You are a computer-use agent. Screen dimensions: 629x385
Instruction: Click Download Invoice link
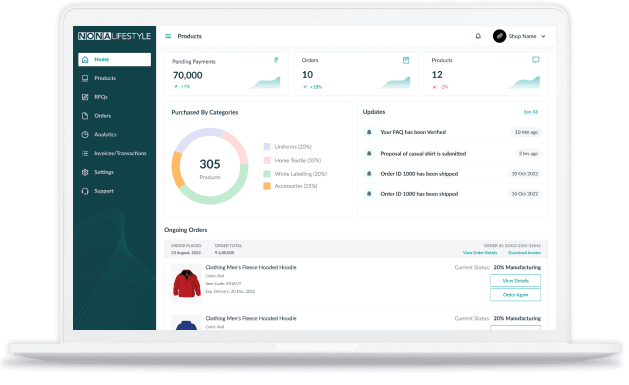[524, 253]
